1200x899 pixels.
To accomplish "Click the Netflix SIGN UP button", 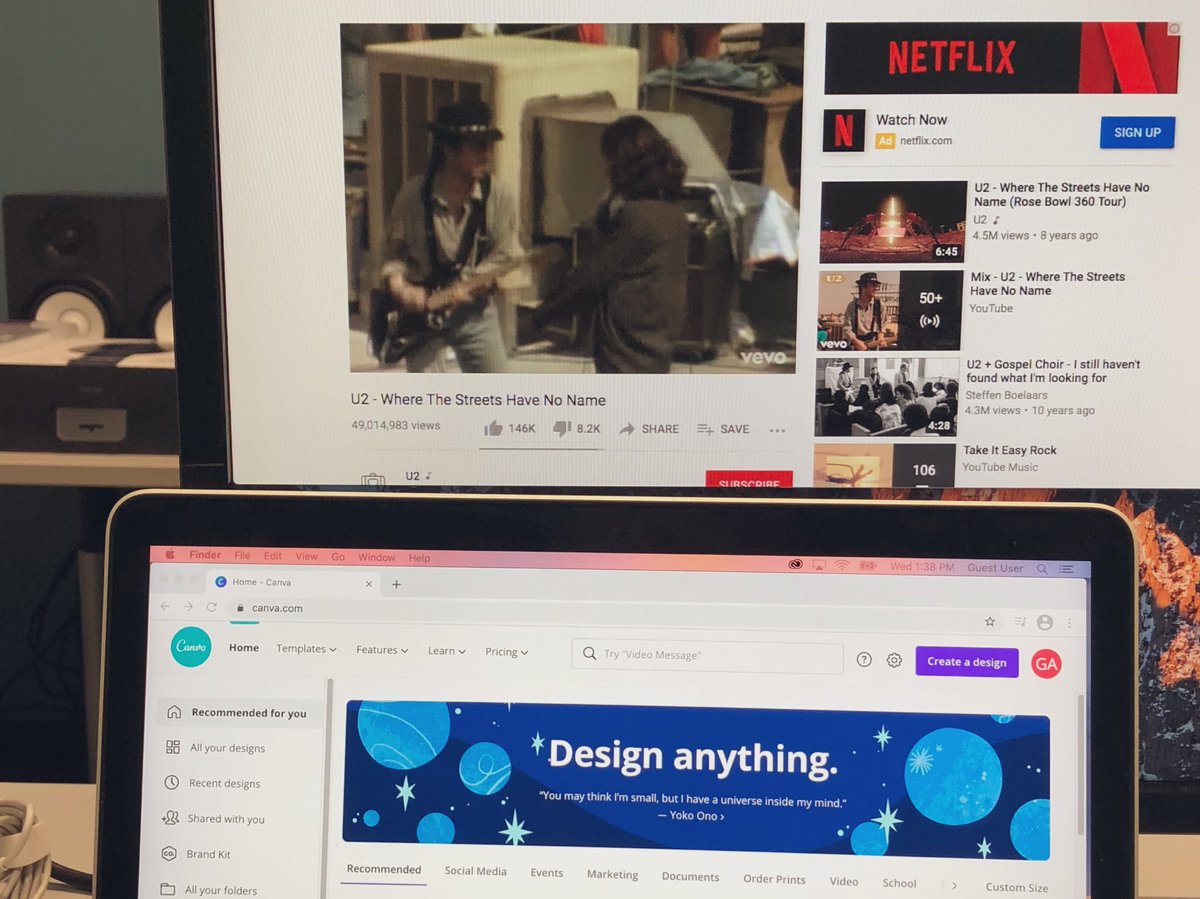I will pyautogui.click(x=1136, y=132).
